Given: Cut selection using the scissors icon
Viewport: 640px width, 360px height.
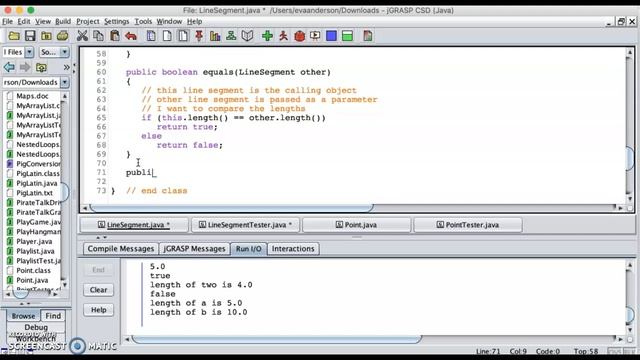Looking at the screenshot, I should coord(82,36).
